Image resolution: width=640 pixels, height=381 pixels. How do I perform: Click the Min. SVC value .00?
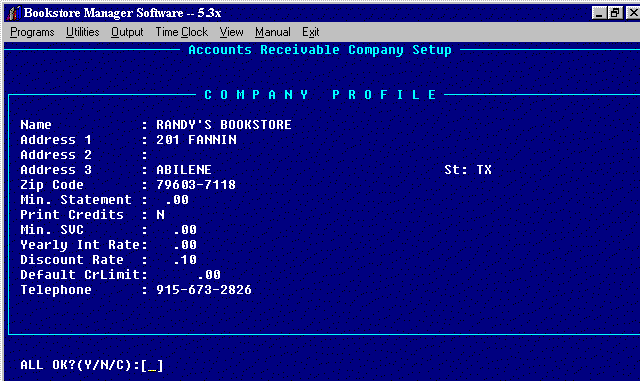(185, 229)
